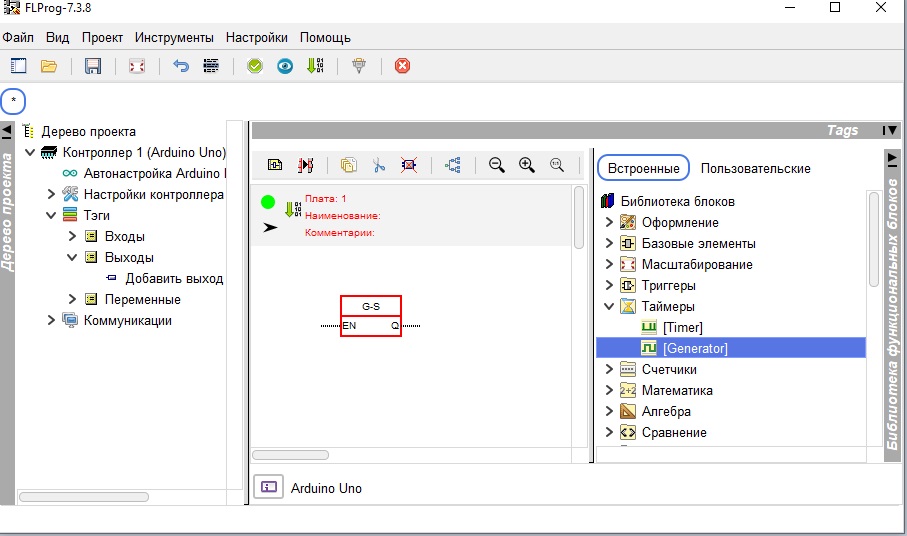Image resolution: width=907 pixels, height=536 pixels.
Task: Toggle the blue eye icon in the toolbar
Action: click(285, 66)
